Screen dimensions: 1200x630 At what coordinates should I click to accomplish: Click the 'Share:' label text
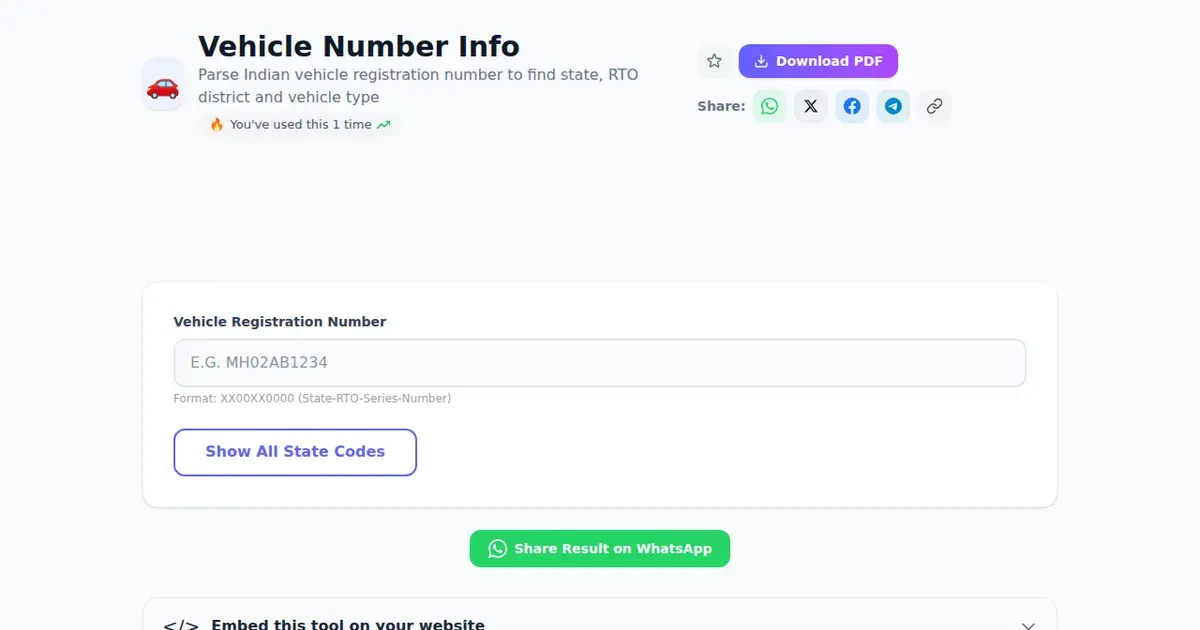pyautogui.click(x=721, y=106)
